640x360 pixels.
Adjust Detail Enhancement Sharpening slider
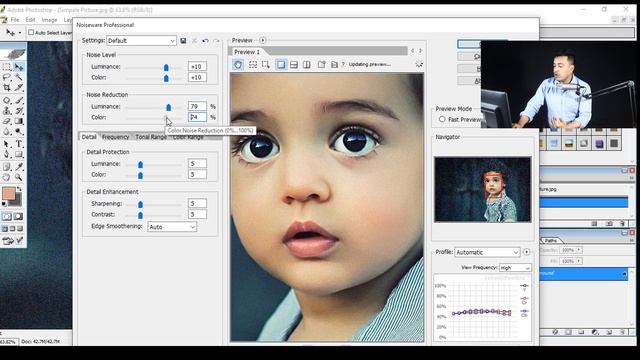pyautogui.click(x=140, y=204)
